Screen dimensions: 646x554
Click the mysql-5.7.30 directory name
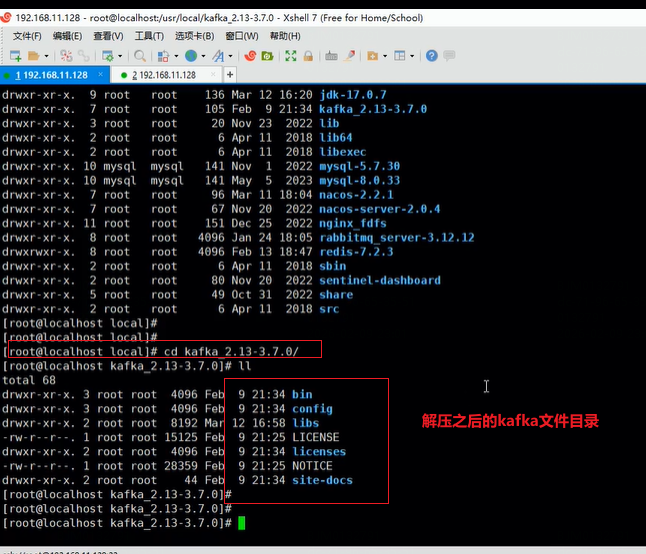point(359,166)
